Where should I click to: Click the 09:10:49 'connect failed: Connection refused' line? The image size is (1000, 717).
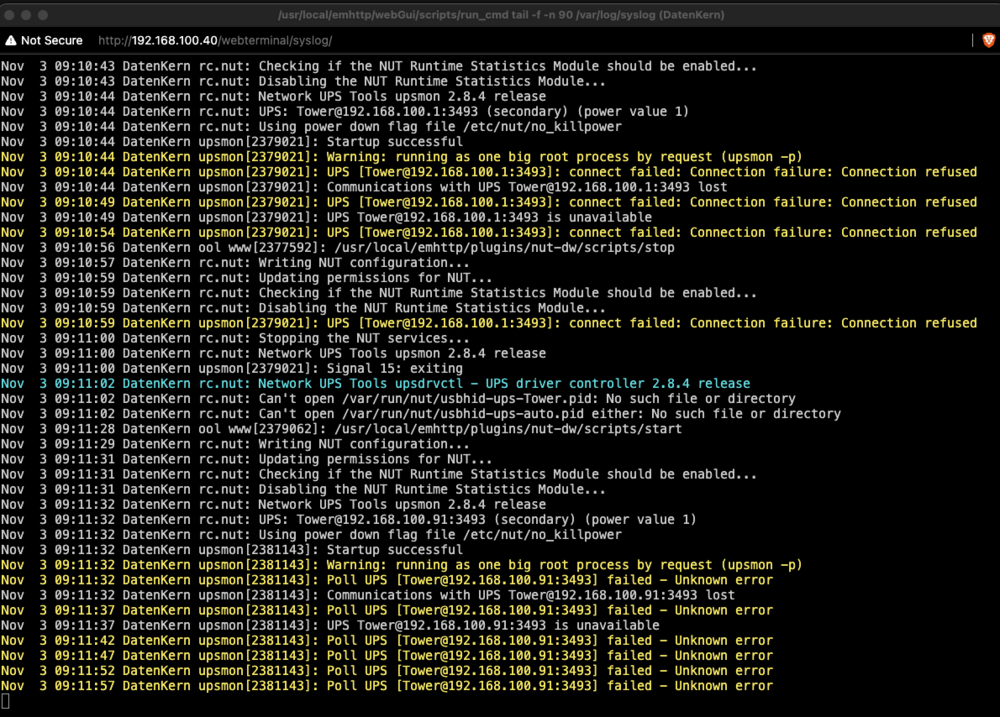[x=489, y=202]
